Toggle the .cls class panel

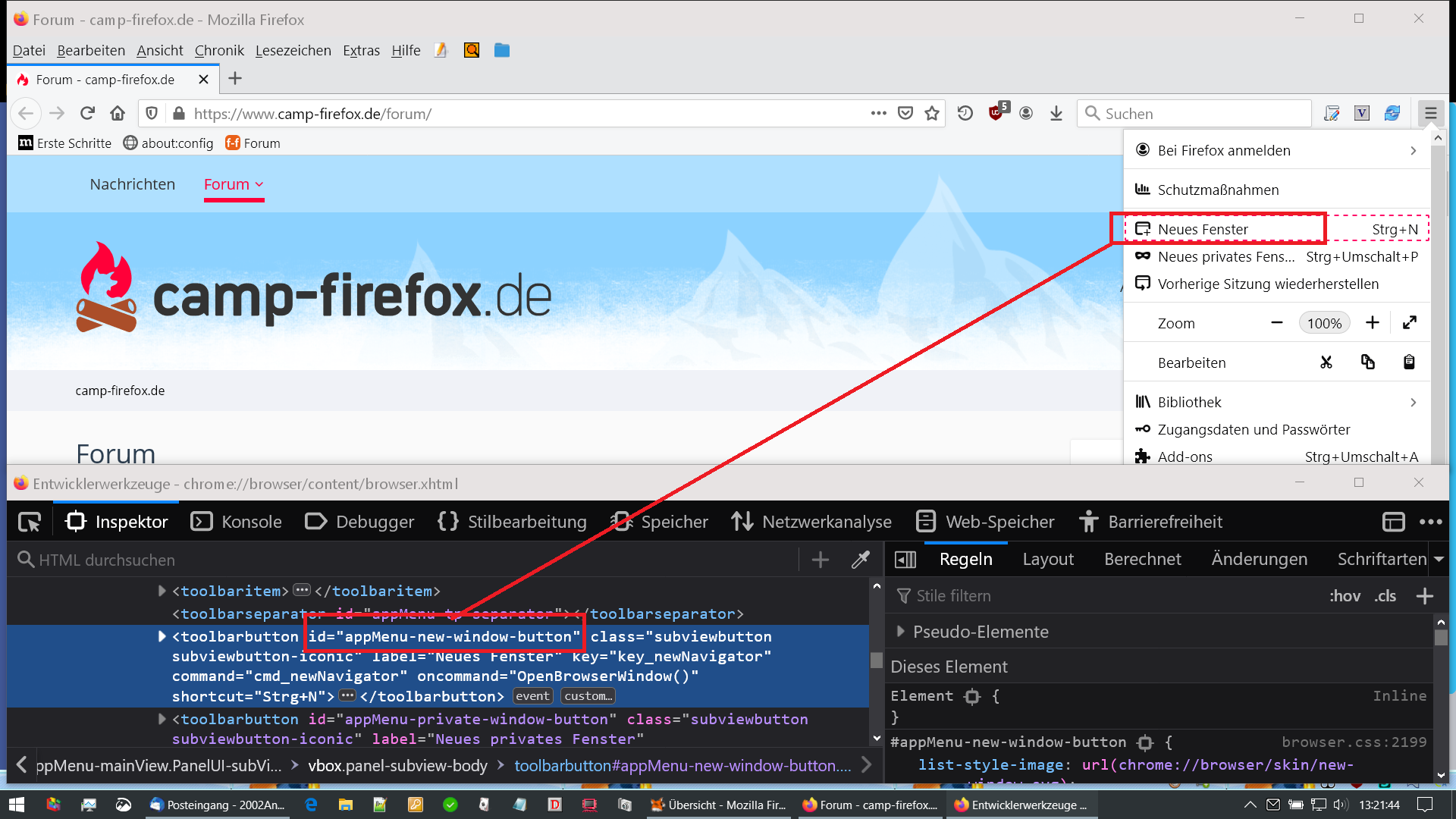1385,596
